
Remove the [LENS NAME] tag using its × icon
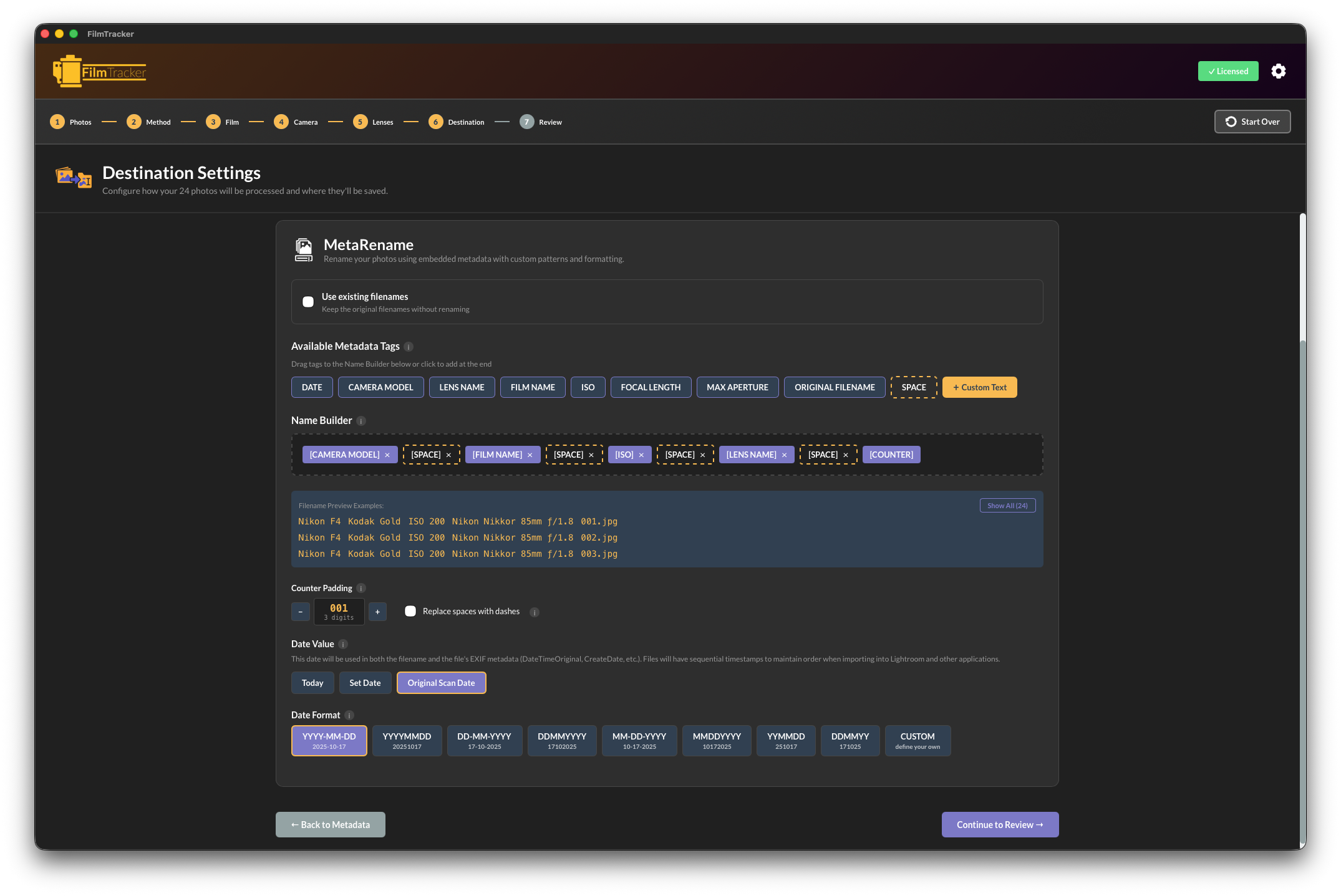(785, 455)
